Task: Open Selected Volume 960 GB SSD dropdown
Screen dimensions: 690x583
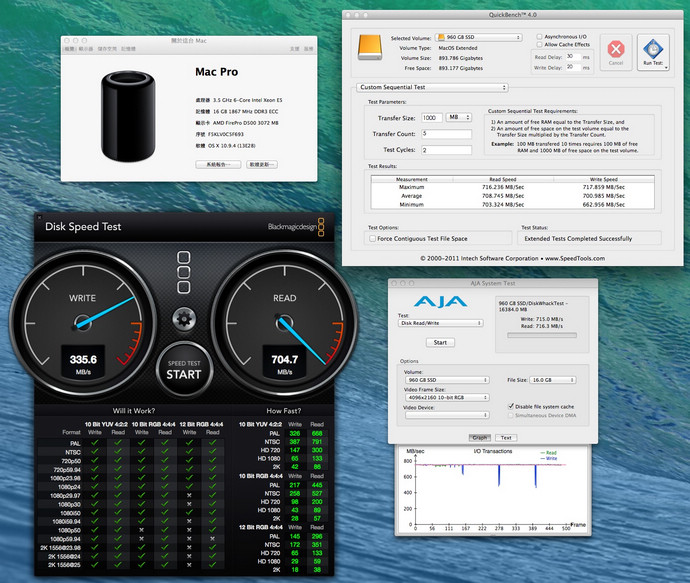Action: click(479, 37)
